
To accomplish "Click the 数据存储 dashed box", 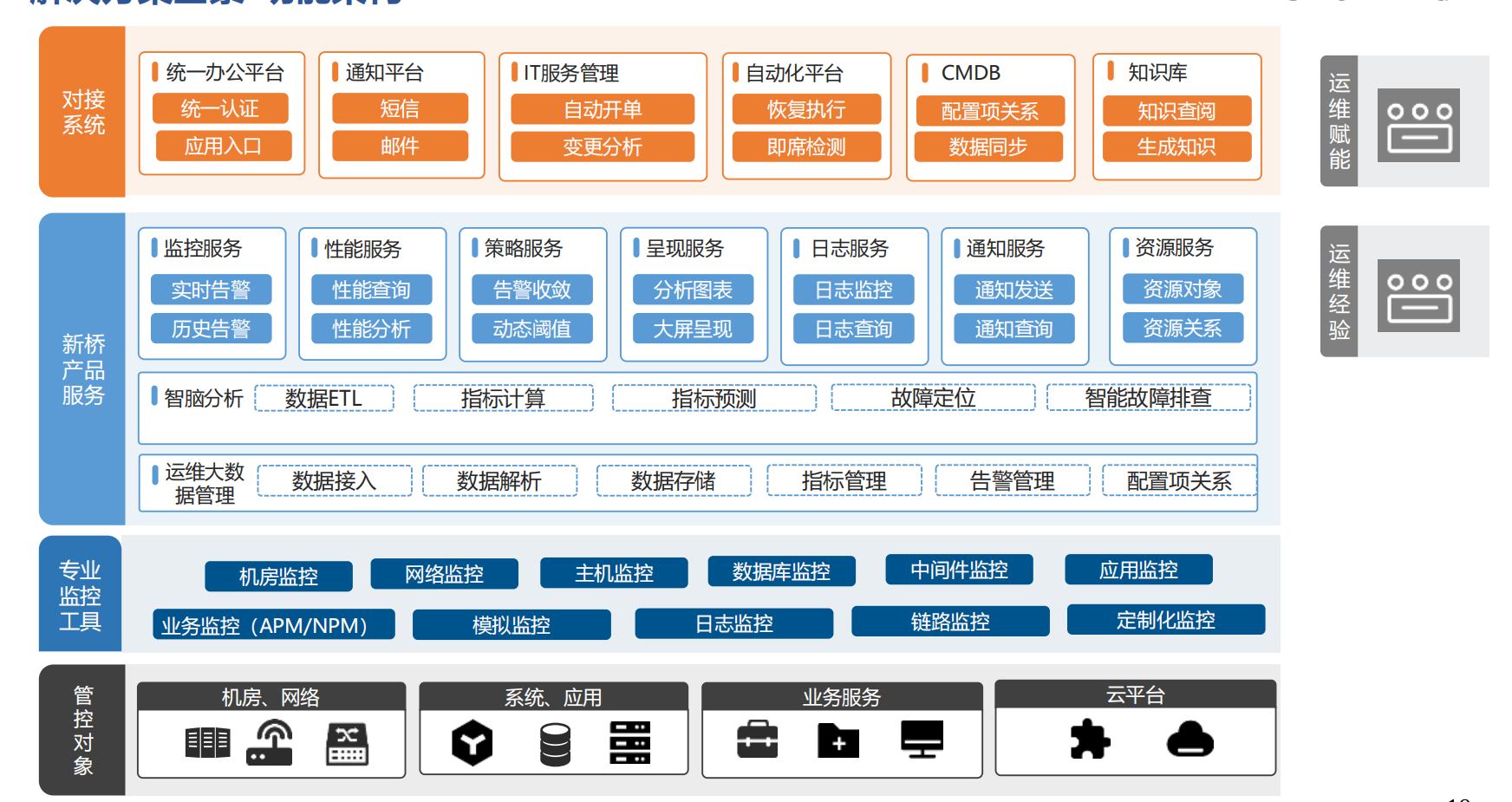I will [x=674, y=480].
